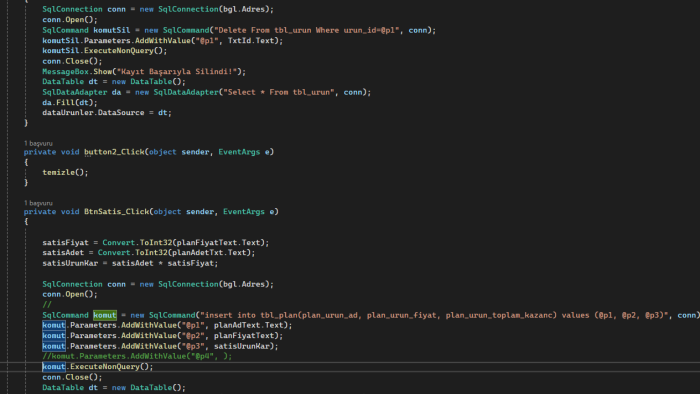700x394 pixels.
Task: Click EventArgs type in button2_Click signature
Action: point(239,152)
